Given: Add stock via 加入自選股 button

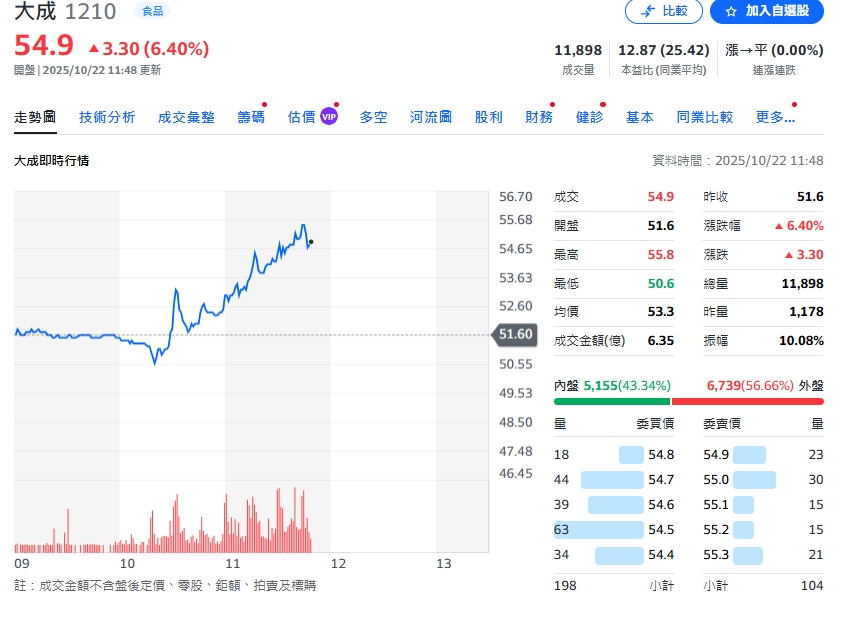Looking at the screenshot, I should (x=766, y=11).
